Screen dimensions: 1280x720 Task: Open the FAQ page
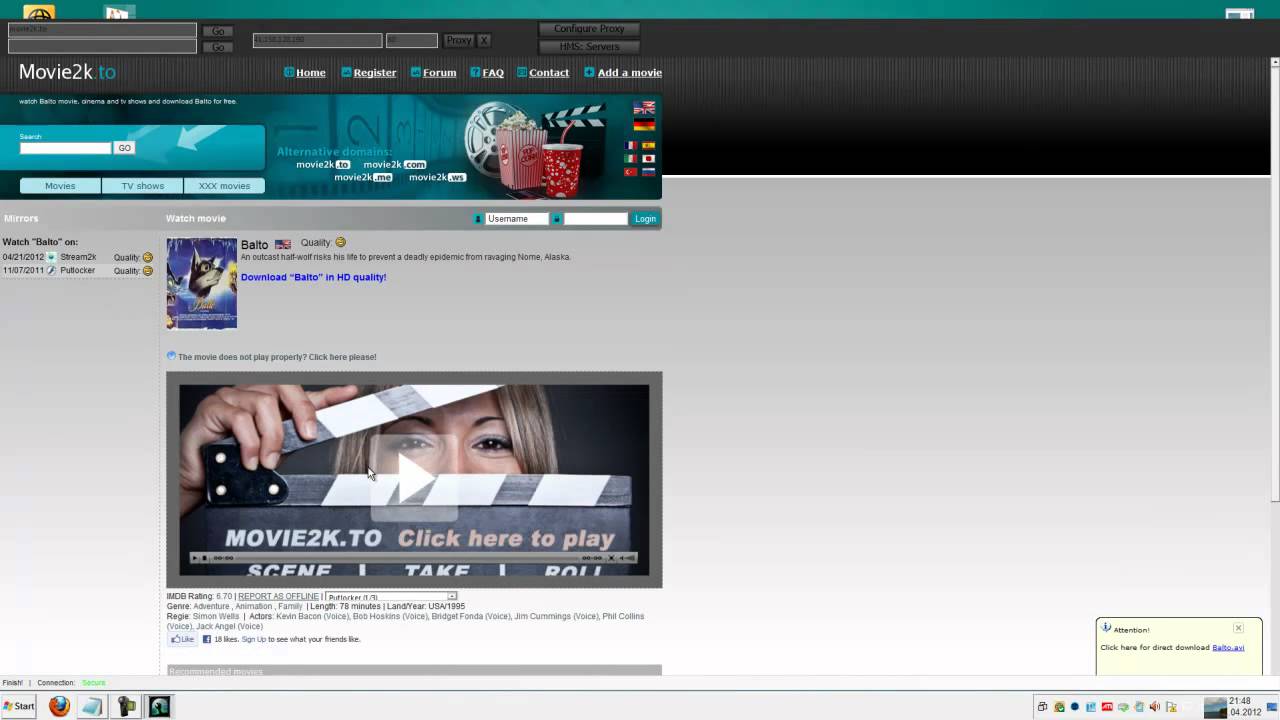[493, 72]
